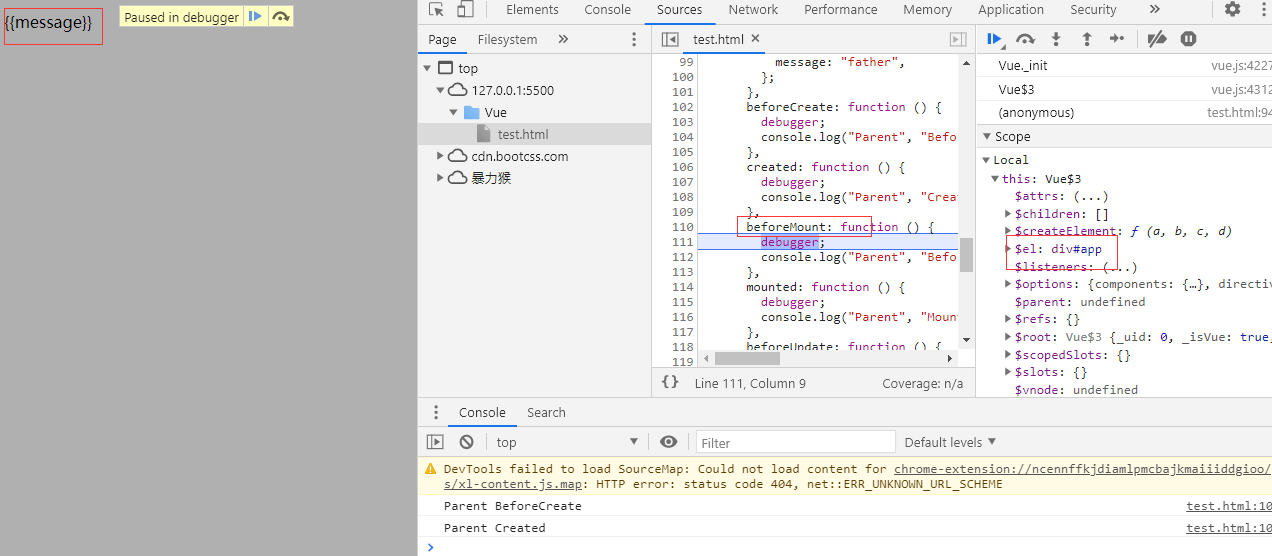Switch to the Network tab
This screenshot has height=556, width=1272.
click(x=753, y=10)
